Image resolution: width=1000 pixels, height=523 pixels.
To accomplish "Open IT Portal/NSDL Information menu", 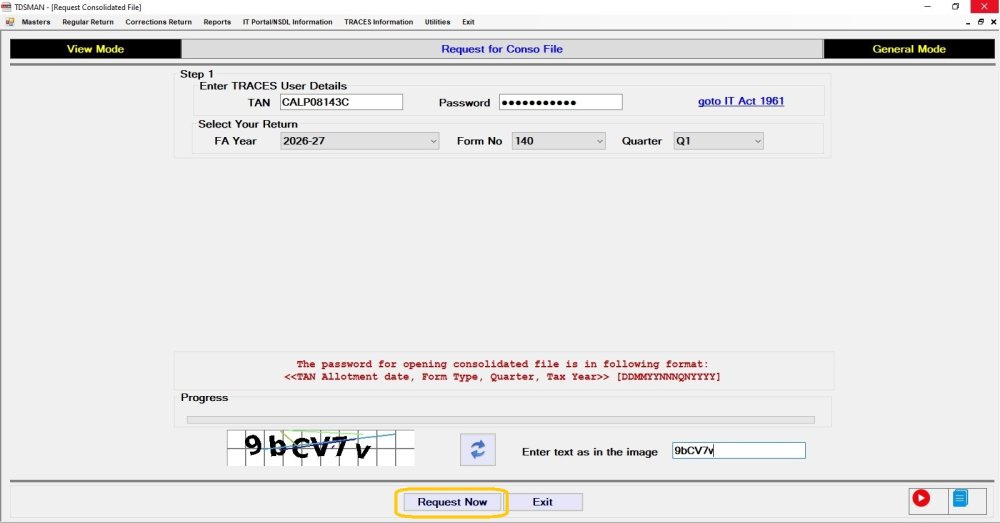I will coord(288,22).
